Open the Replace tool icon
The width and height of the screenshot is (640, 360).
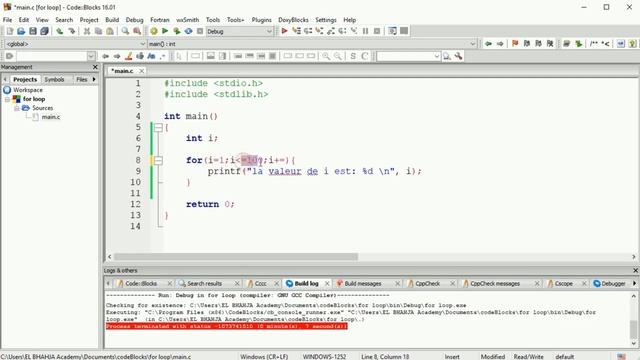pos(137,31)
